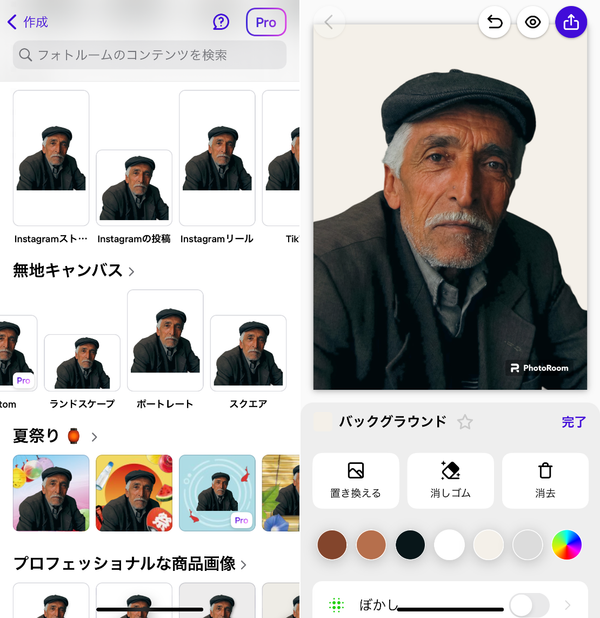This screenshot has height=618, width=600.
Task: Expand the 夏祭り section chevron
Action: (x=94, y=437)
